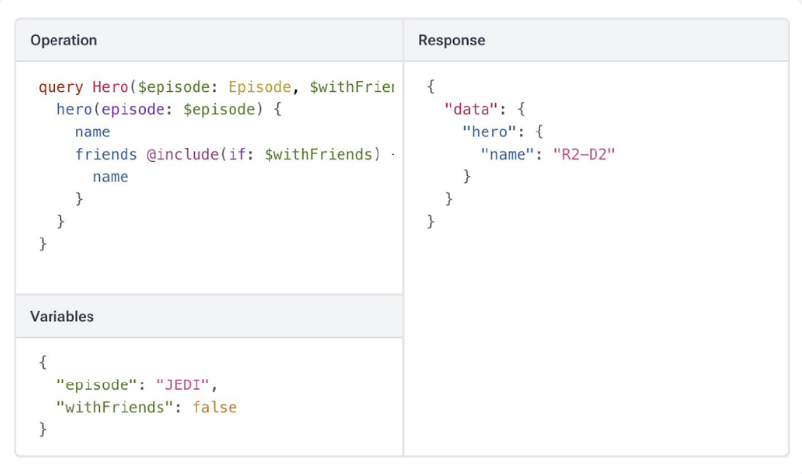Image resolution: width=802 pixels, height=474 pixels.
Task: Click the false value for withFriends
Action: coord(214,407)
